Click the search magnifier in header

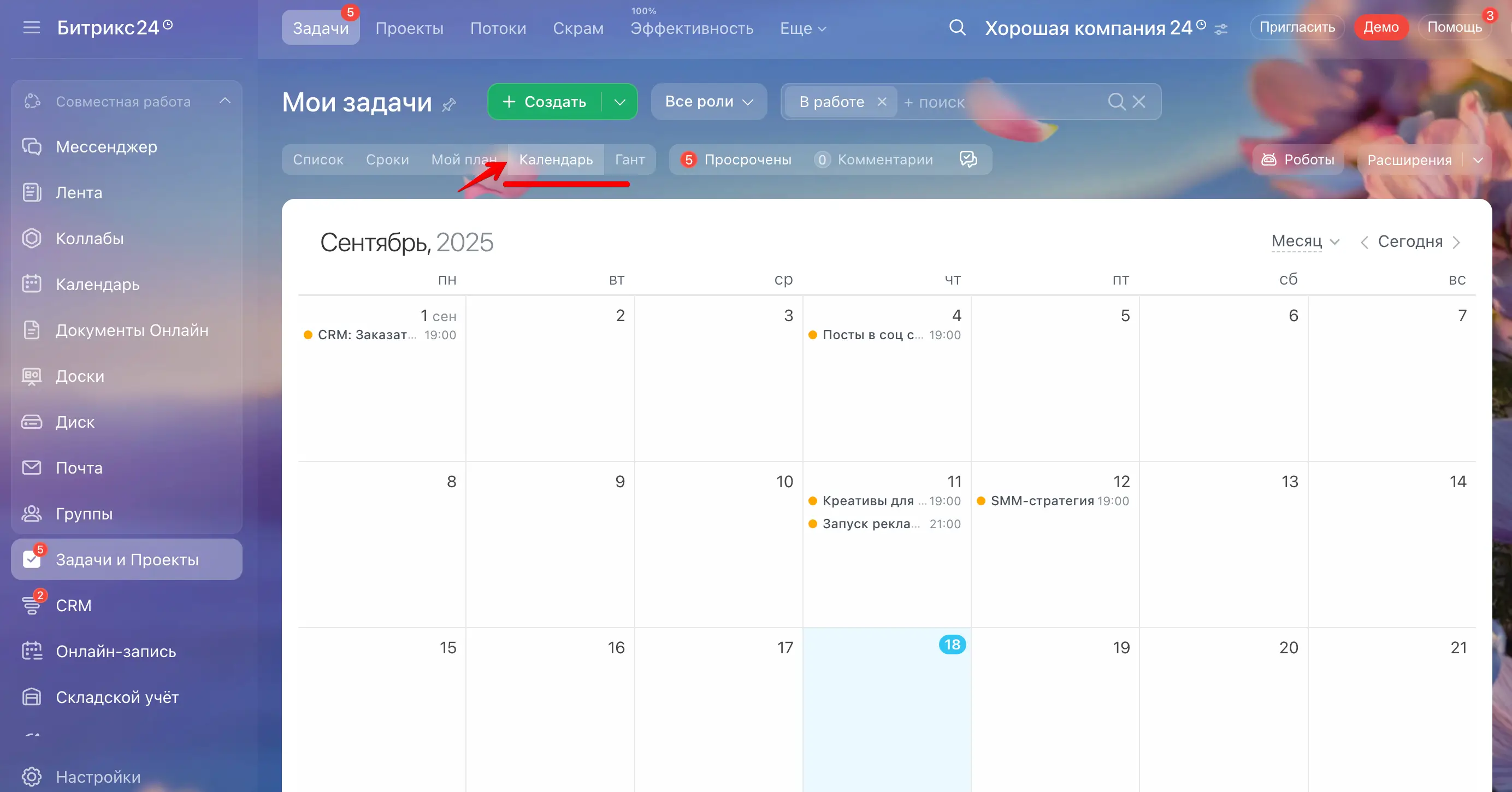click(x=956, y=27)
